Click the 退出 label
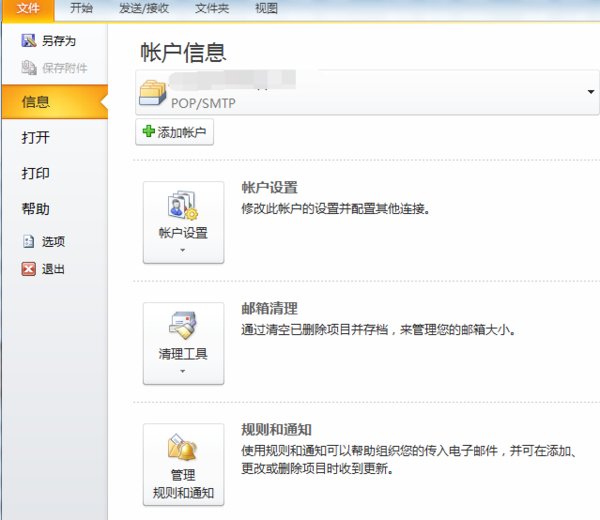This screenshot has height=520, width=600. pos(53,269)
